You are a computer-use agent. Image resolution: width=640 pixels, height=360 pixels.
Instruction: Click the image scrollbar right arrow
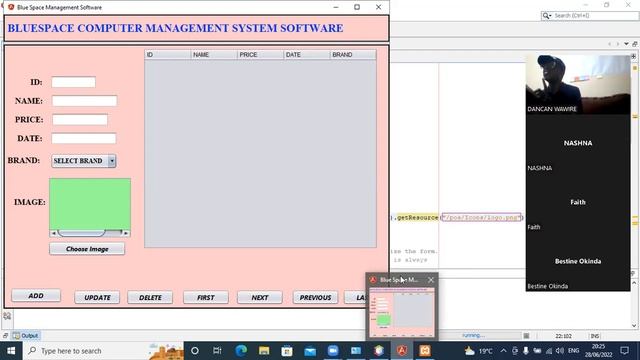(x=126, y=233)
